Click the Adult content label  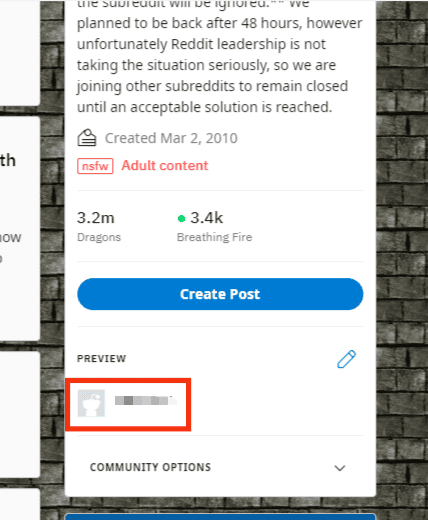(165, 166)
